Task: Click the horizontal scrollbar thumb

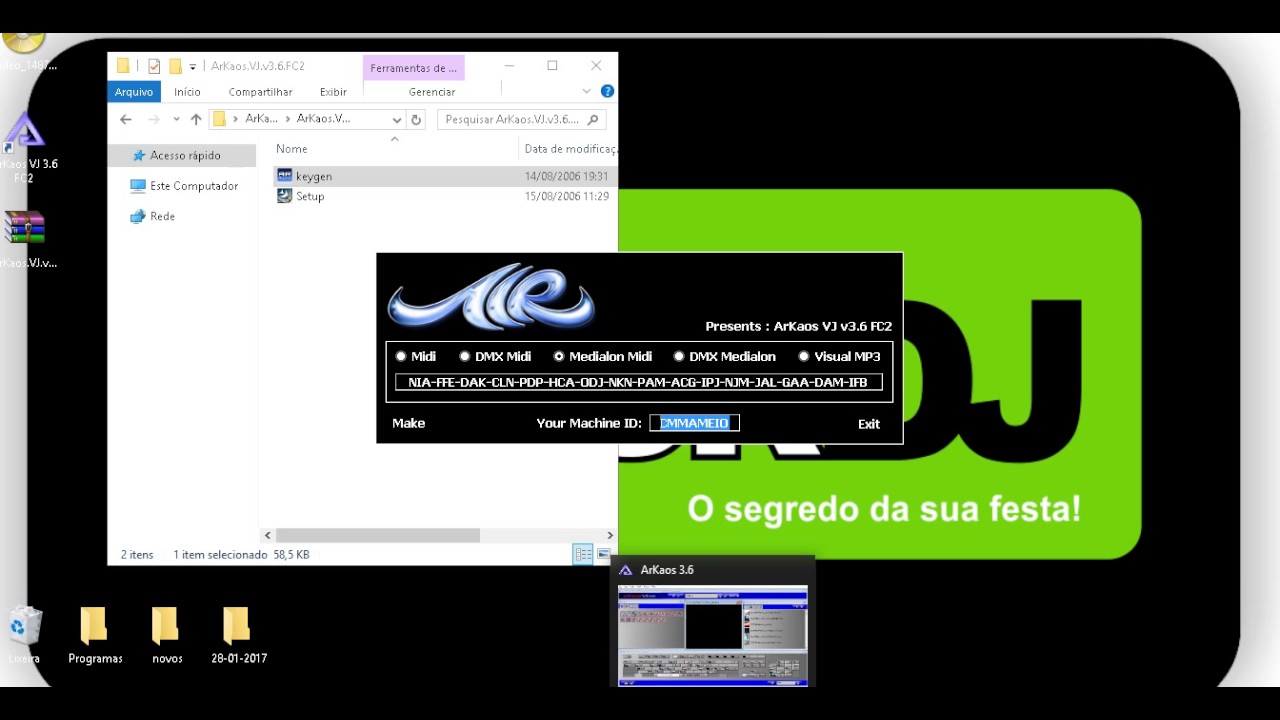Action: pos(377,536)
